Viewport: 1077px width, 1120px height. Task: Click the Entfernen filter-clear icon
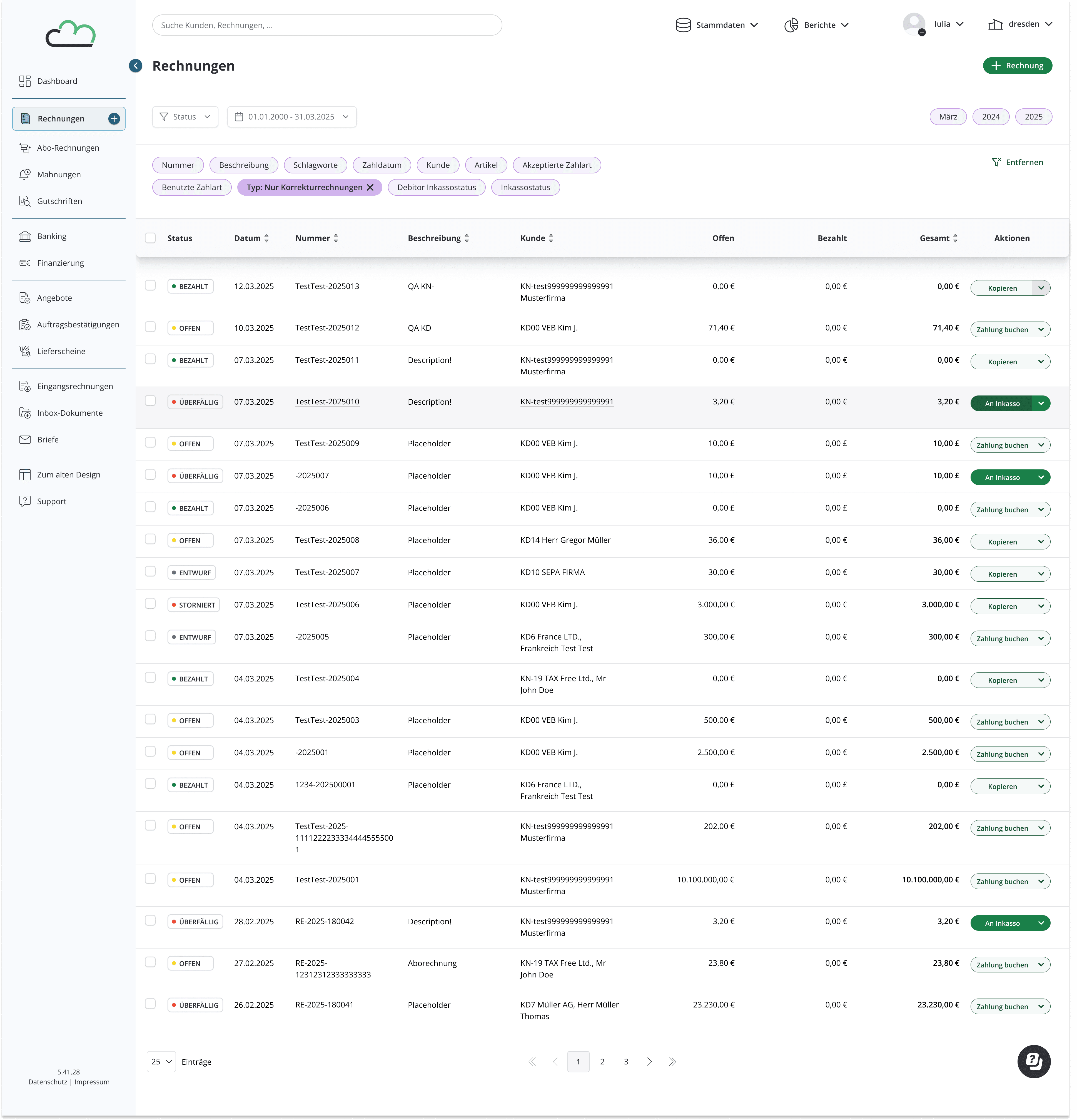coord(996,163)
